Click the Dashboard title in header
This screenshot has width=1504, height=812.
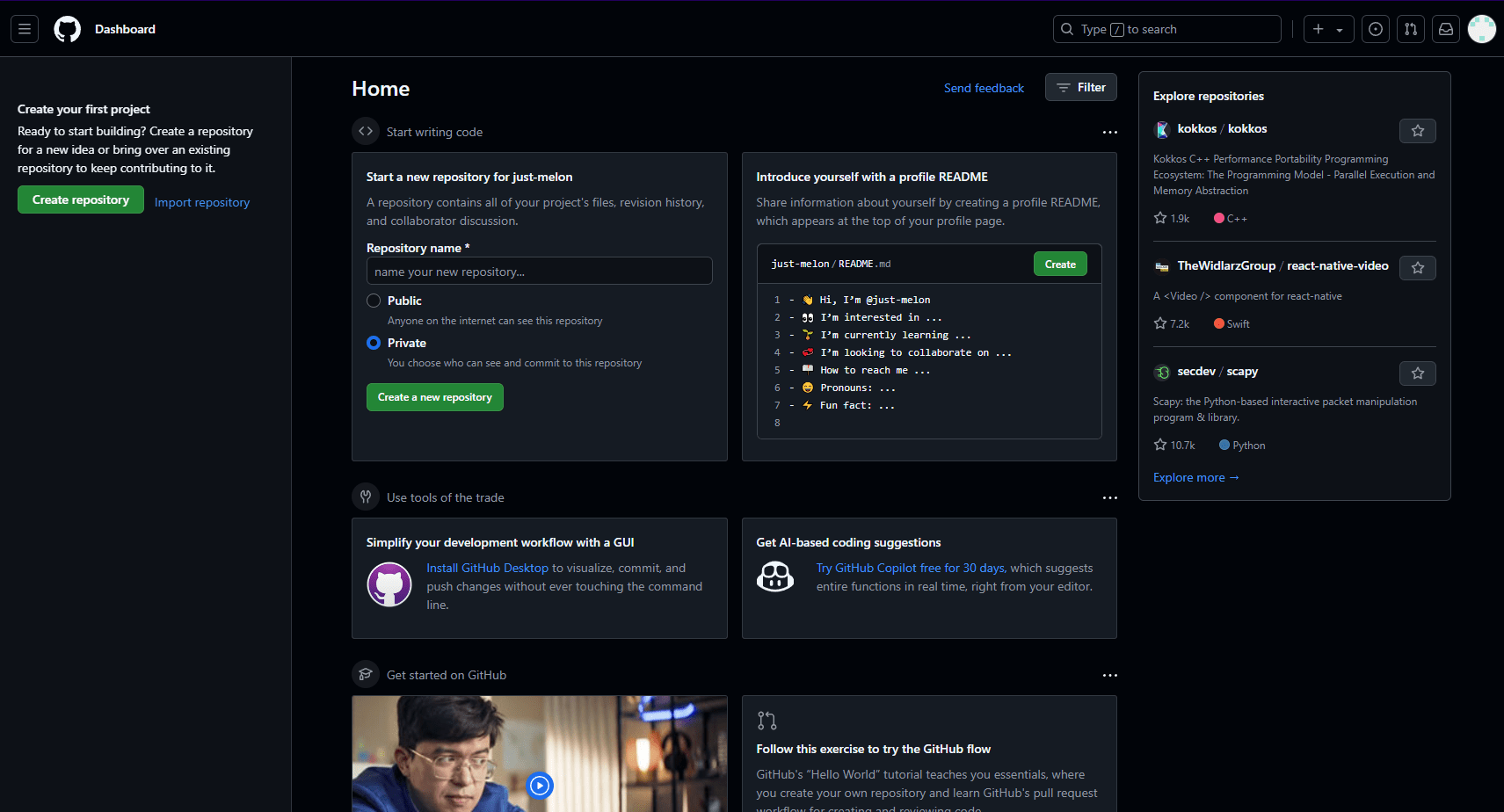[125, 29]
